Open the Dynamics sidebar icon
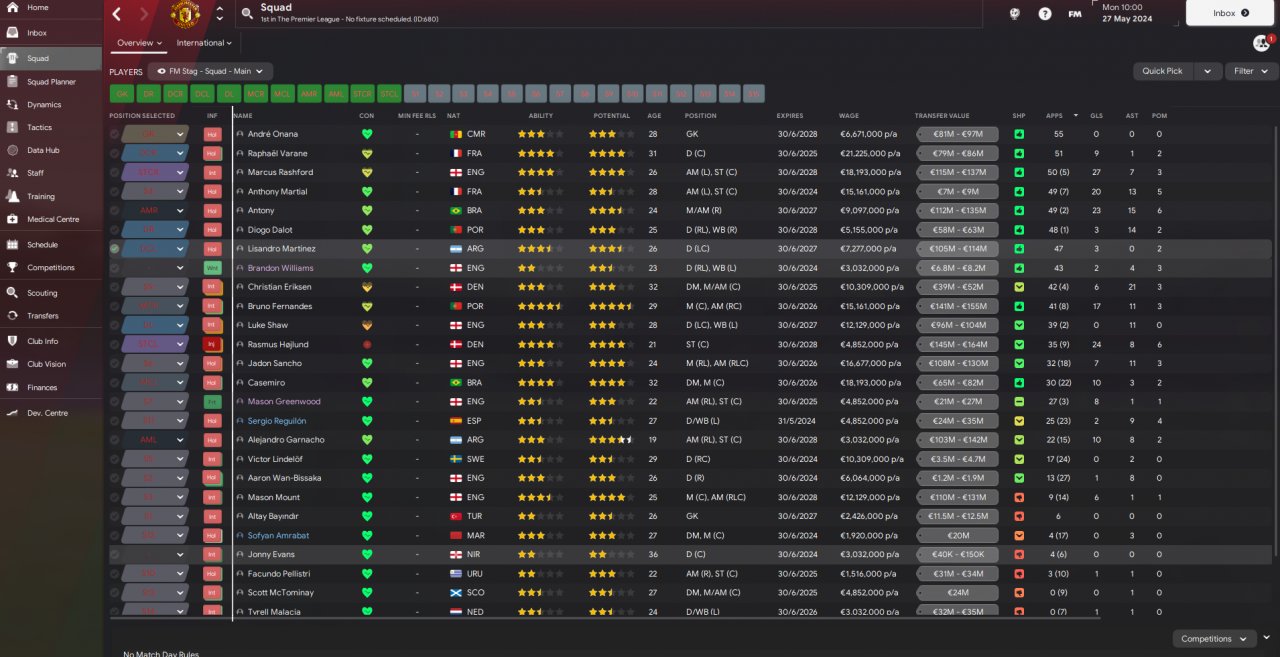Image resolution: width=1280 pixels, height=657 pixels. [x=12, y=104]
